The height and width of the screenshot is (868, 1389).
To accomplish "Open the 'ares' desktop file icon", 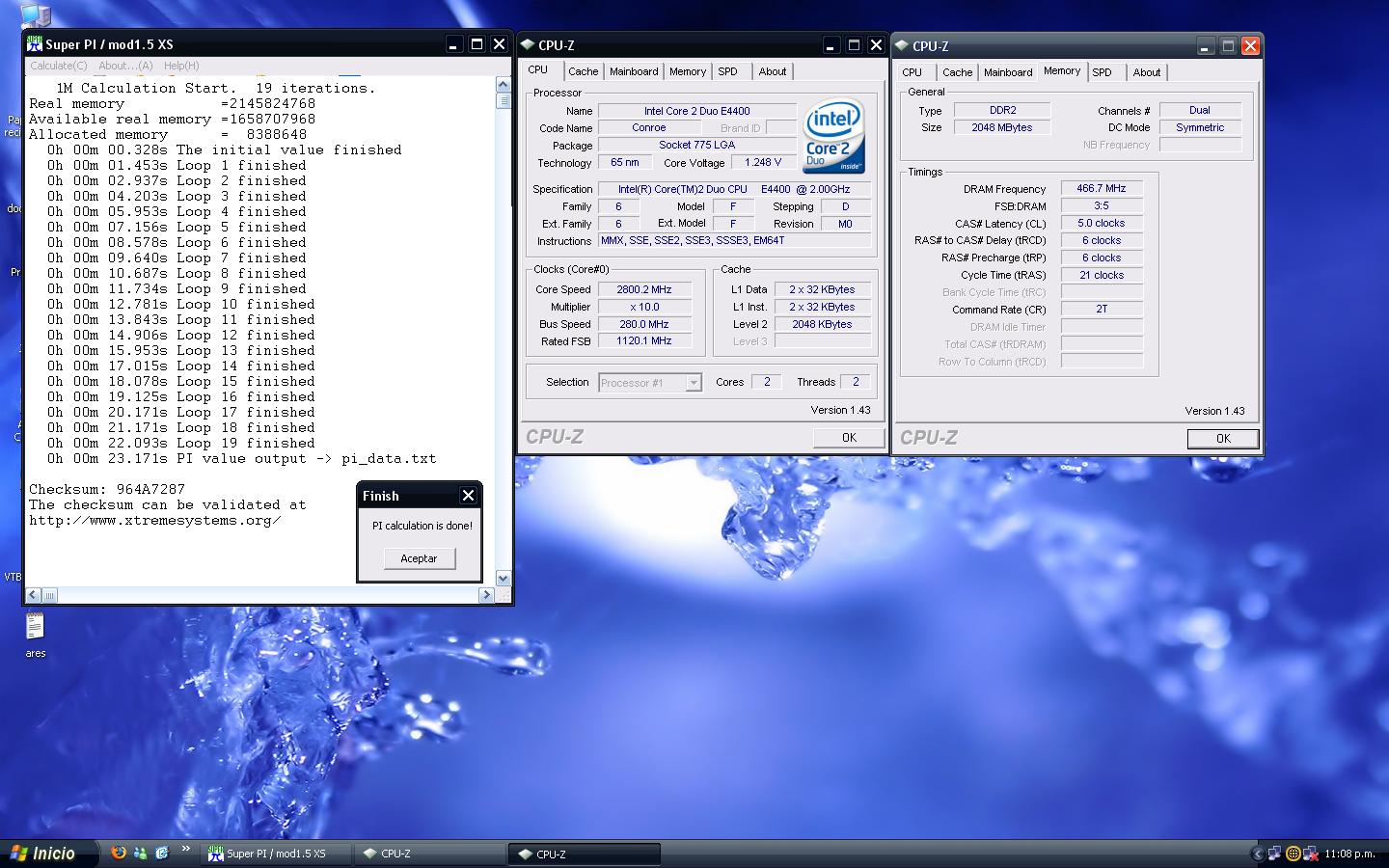I will click(x=36, y=636).
